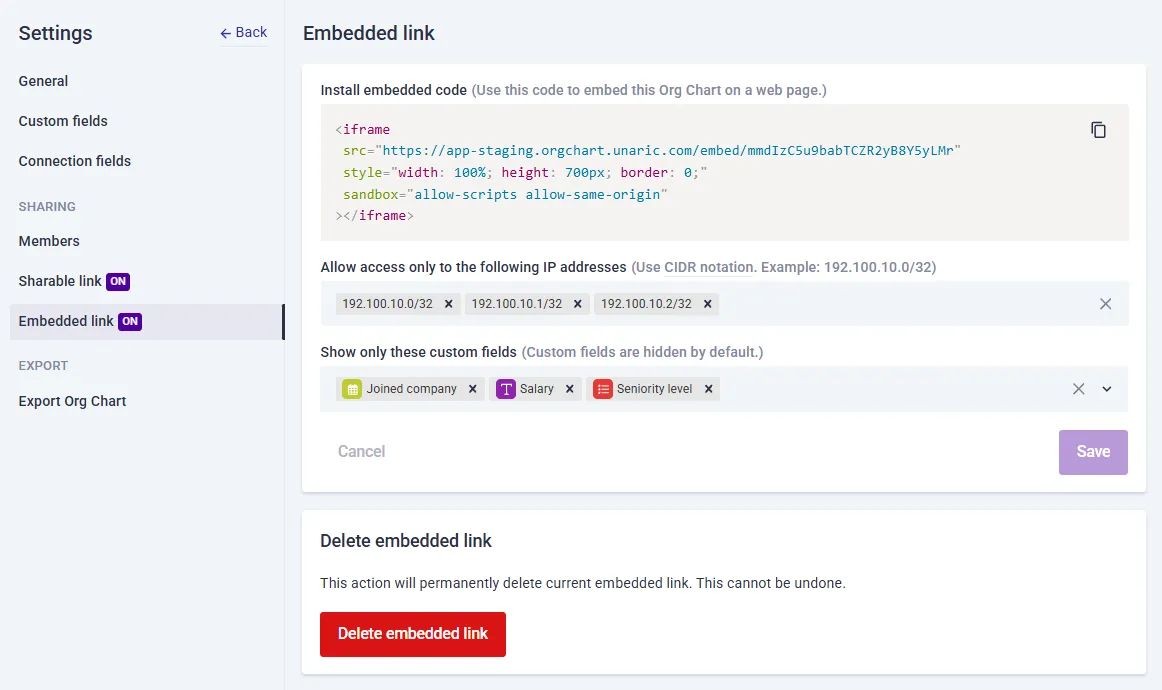The width and height of the screenshot is (1162, 690).
Task: Clear all IP addresses
Action: pyautogui.click(x=1105, y=304)
